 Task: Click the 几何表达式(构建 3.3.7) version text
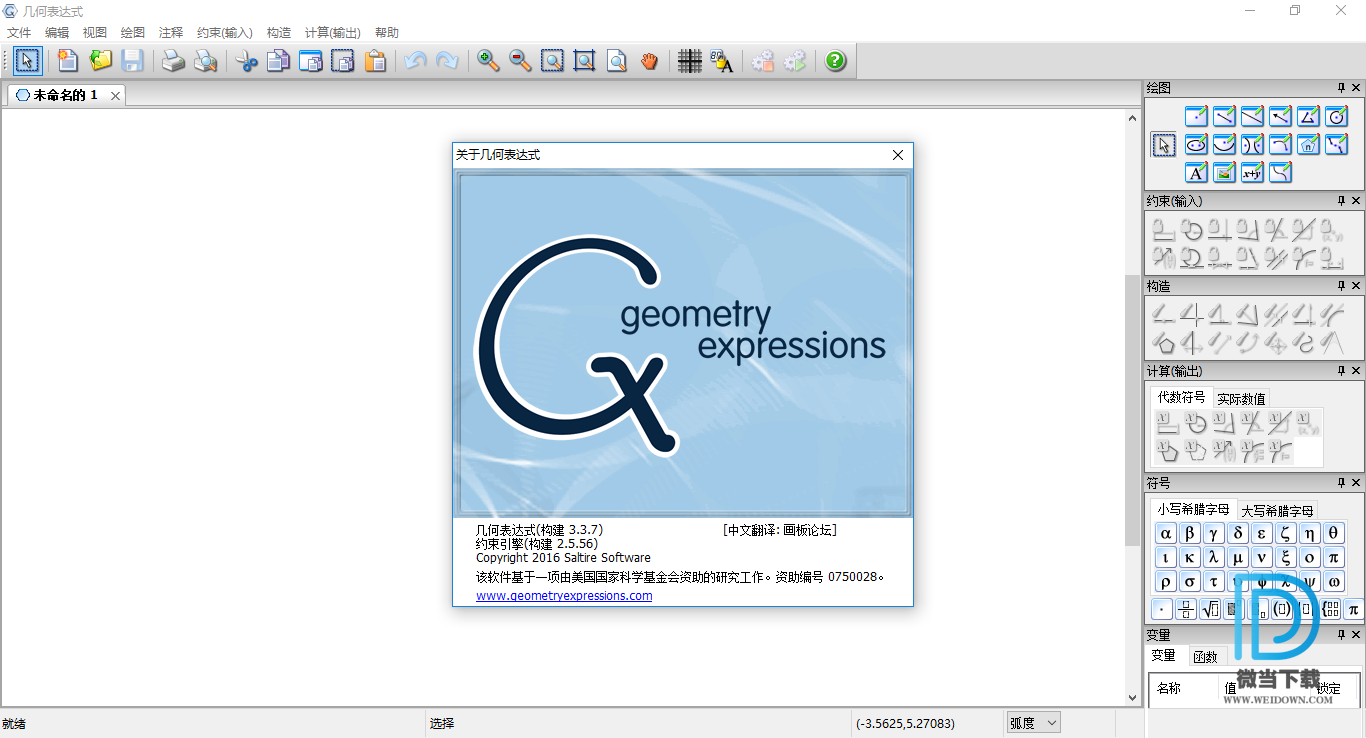coord(540,530)
